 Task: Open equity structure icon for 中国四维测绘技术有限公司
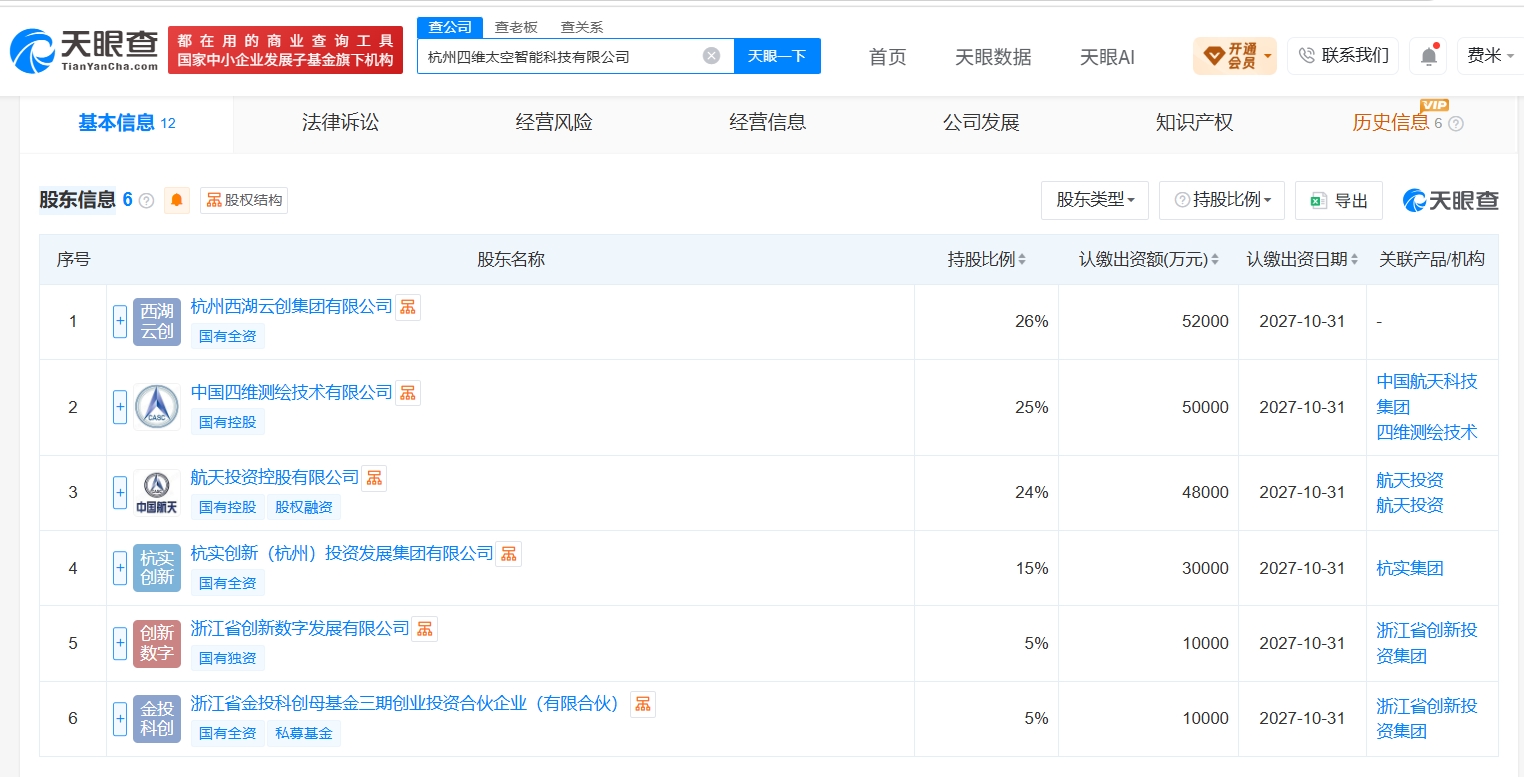[x=408, y=392]
